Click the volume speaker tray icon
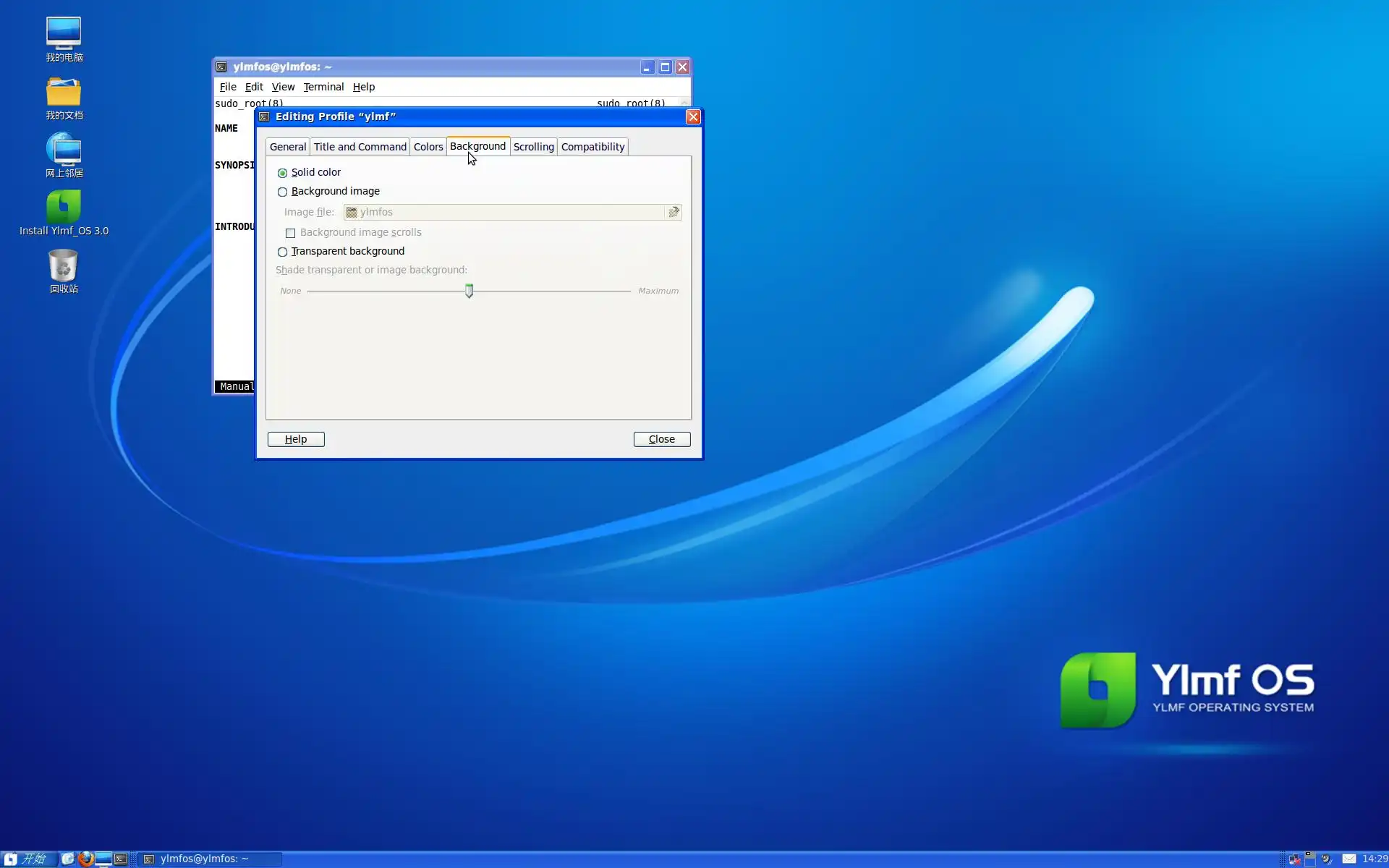This screenshot has width=1389, height=868. (1326, 859)
